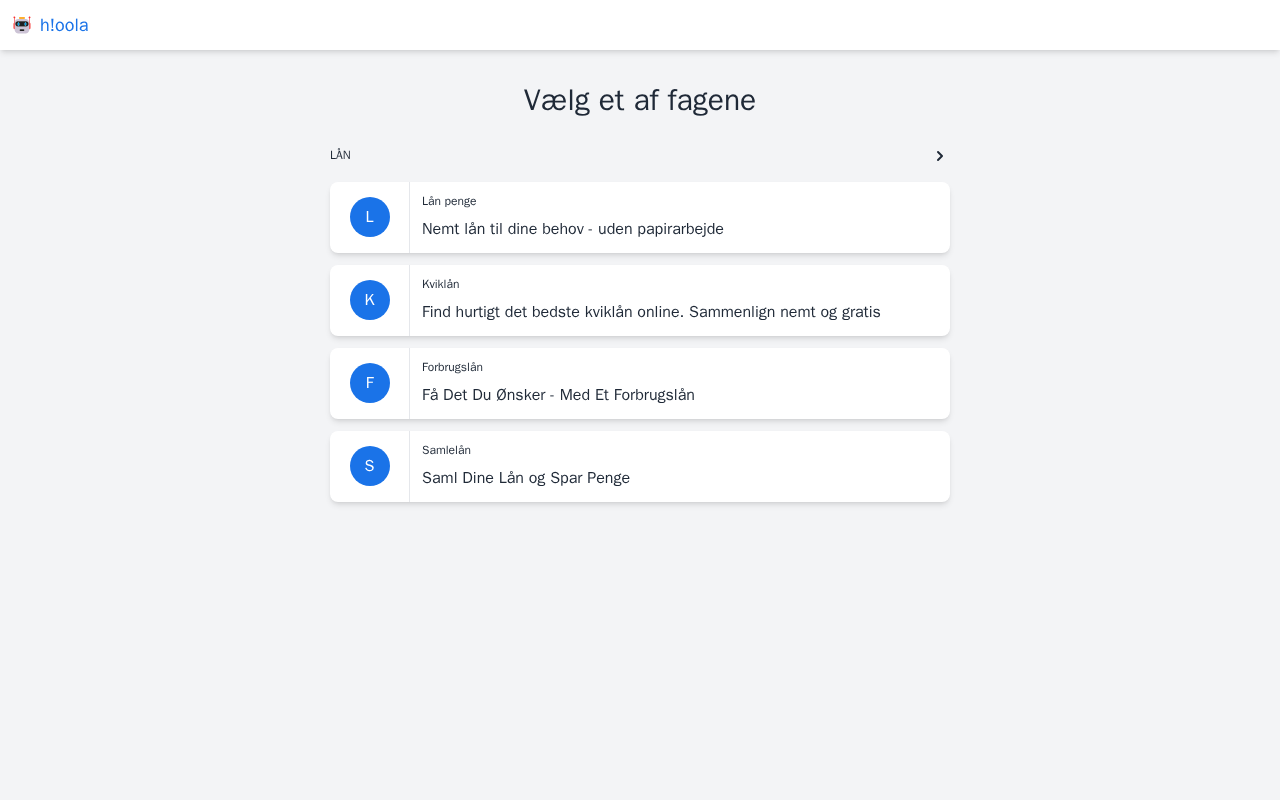
Task: Click the LÅN category label
Action: tap(340, 155)
